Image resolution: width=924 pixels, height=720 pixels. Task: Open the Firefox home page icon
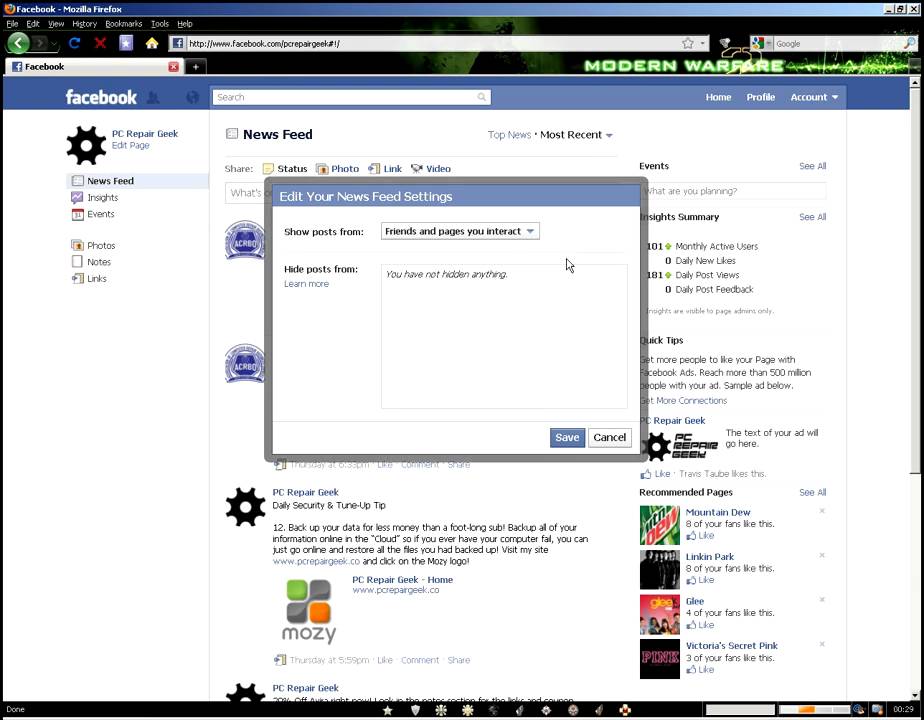point(152,43)
